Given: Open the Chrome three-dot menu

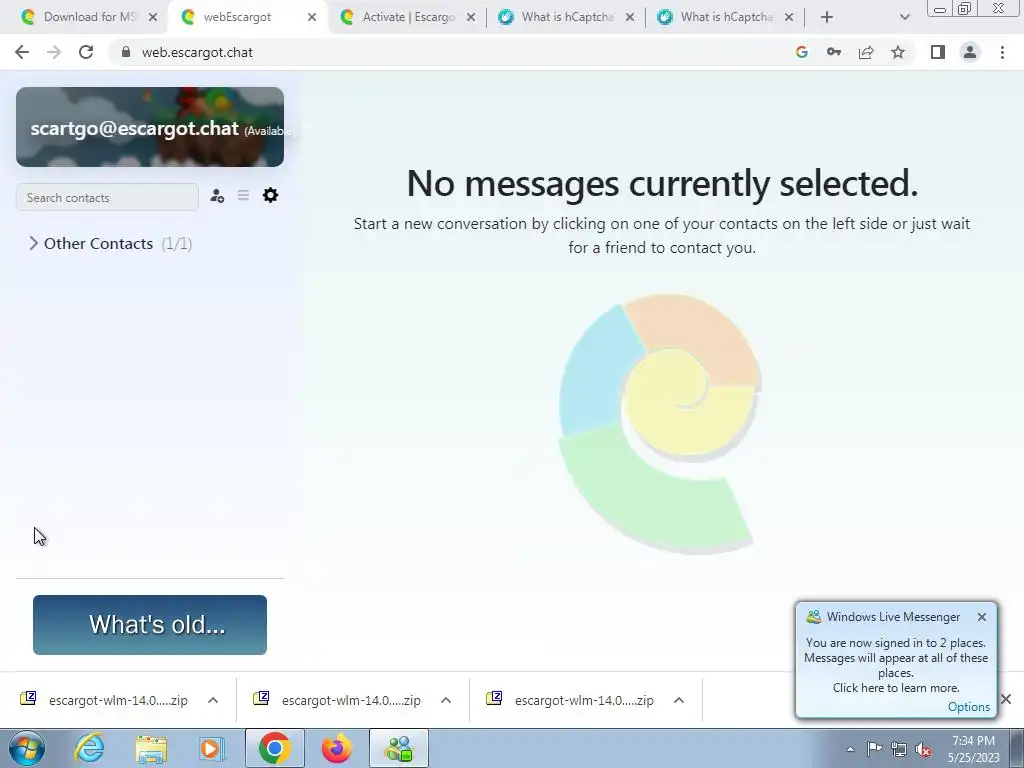Looking at the screenshot, I should tap(1002, 52).
